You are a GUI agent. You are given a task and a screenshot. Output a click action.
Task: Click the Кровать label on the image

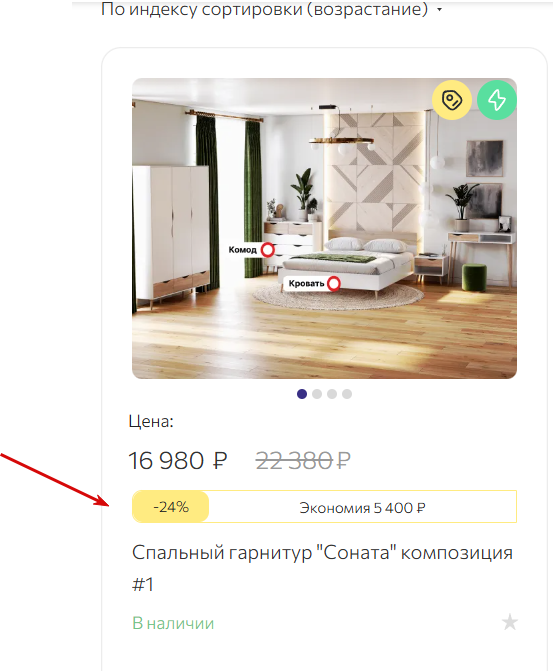coord(306,283)
